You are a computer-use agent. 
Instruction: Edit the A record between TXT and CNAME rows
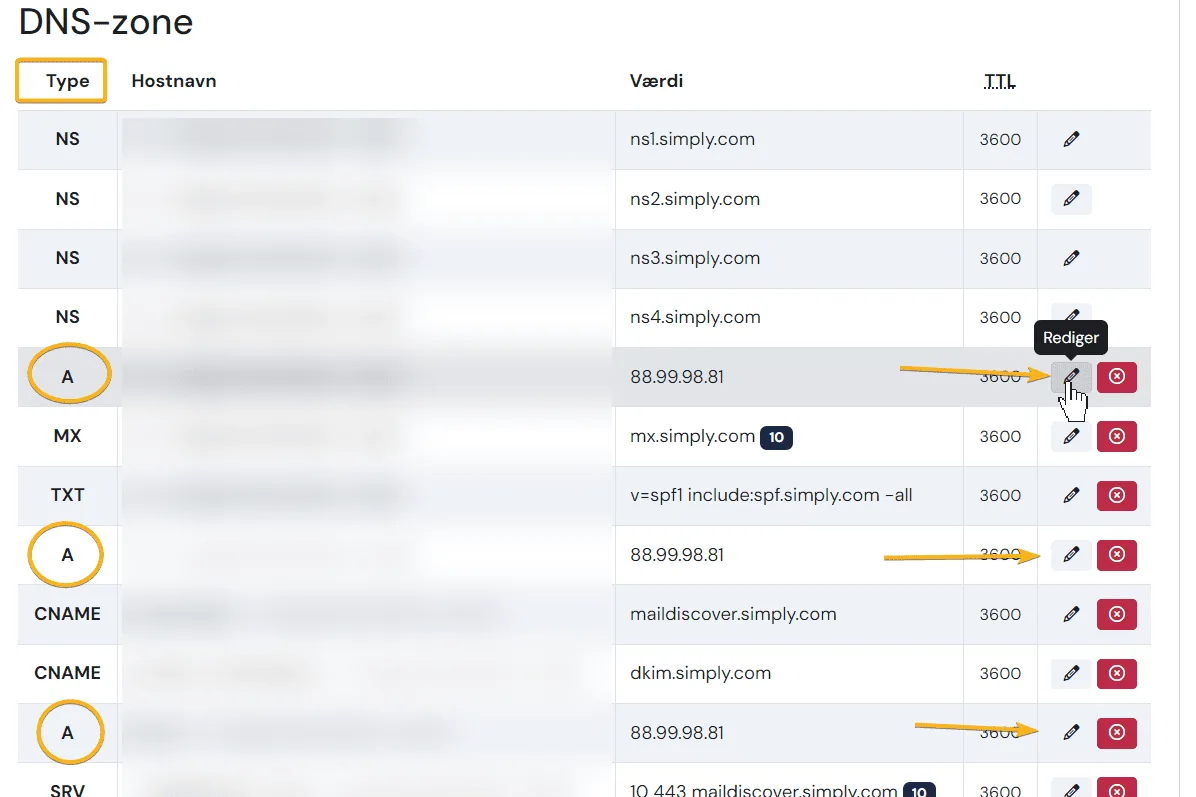point(1071,555)
